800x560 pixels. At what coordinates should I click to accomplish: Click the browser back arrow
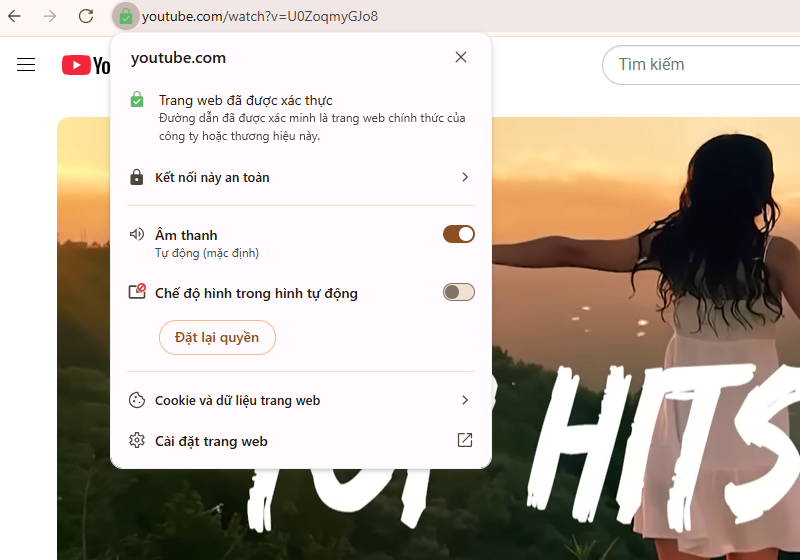pos(14,16)
